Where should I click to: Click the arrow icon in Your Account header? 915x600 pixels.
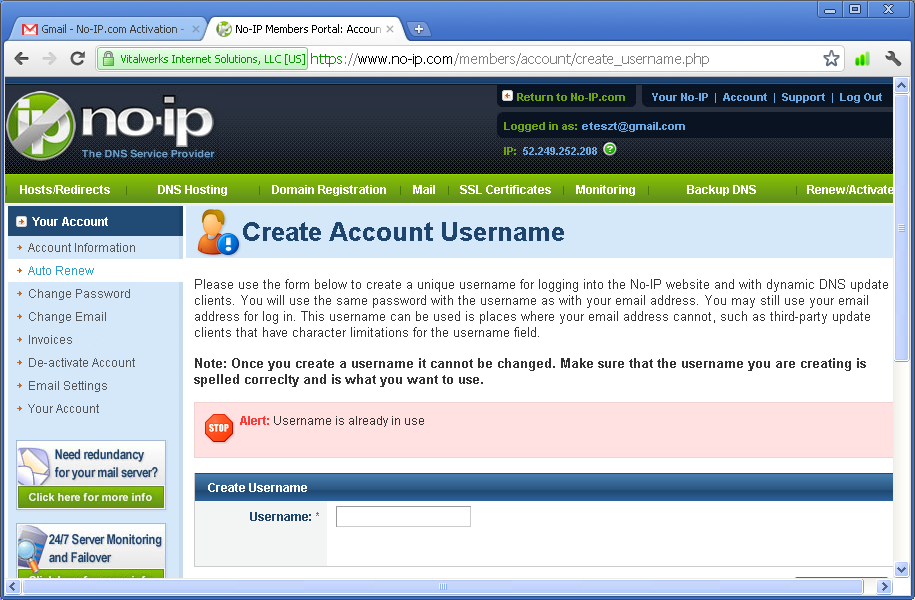pyautogui.click(x=22, y=222)
